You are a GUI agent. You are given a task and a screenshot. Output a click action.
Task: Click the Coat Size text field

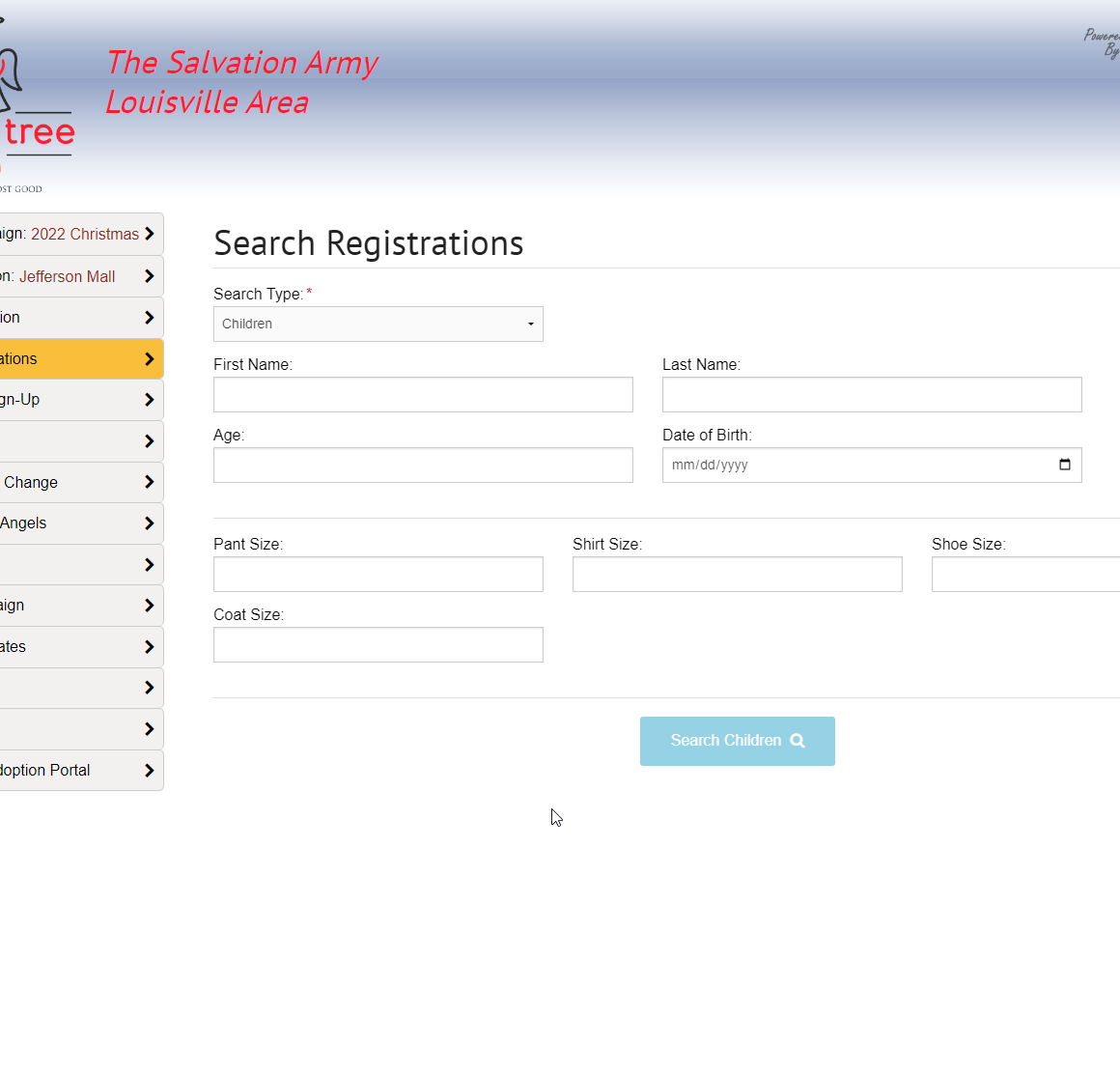(378, 645)
